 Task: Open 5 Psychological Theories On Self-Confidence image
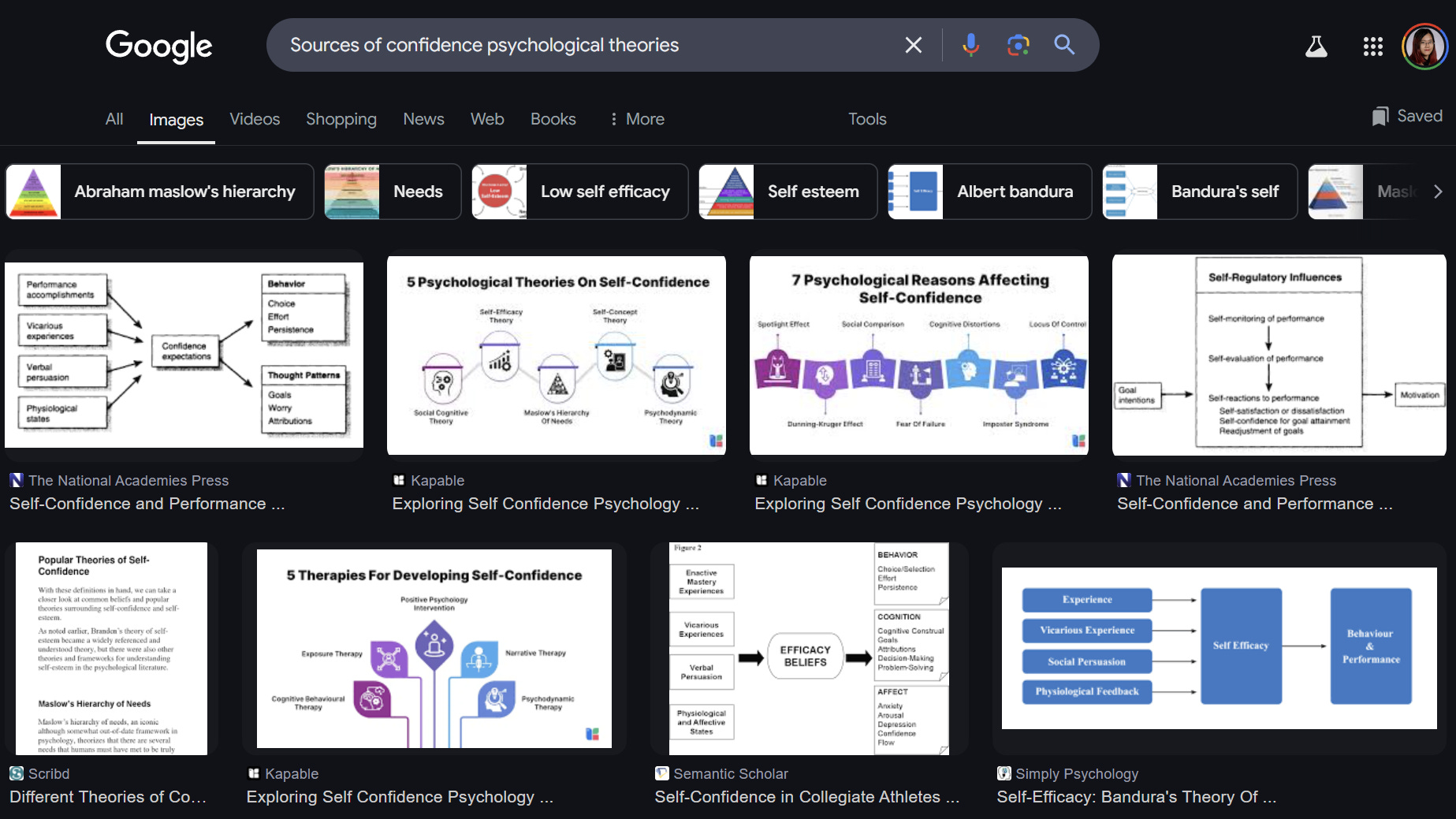[x=557, y=355]
